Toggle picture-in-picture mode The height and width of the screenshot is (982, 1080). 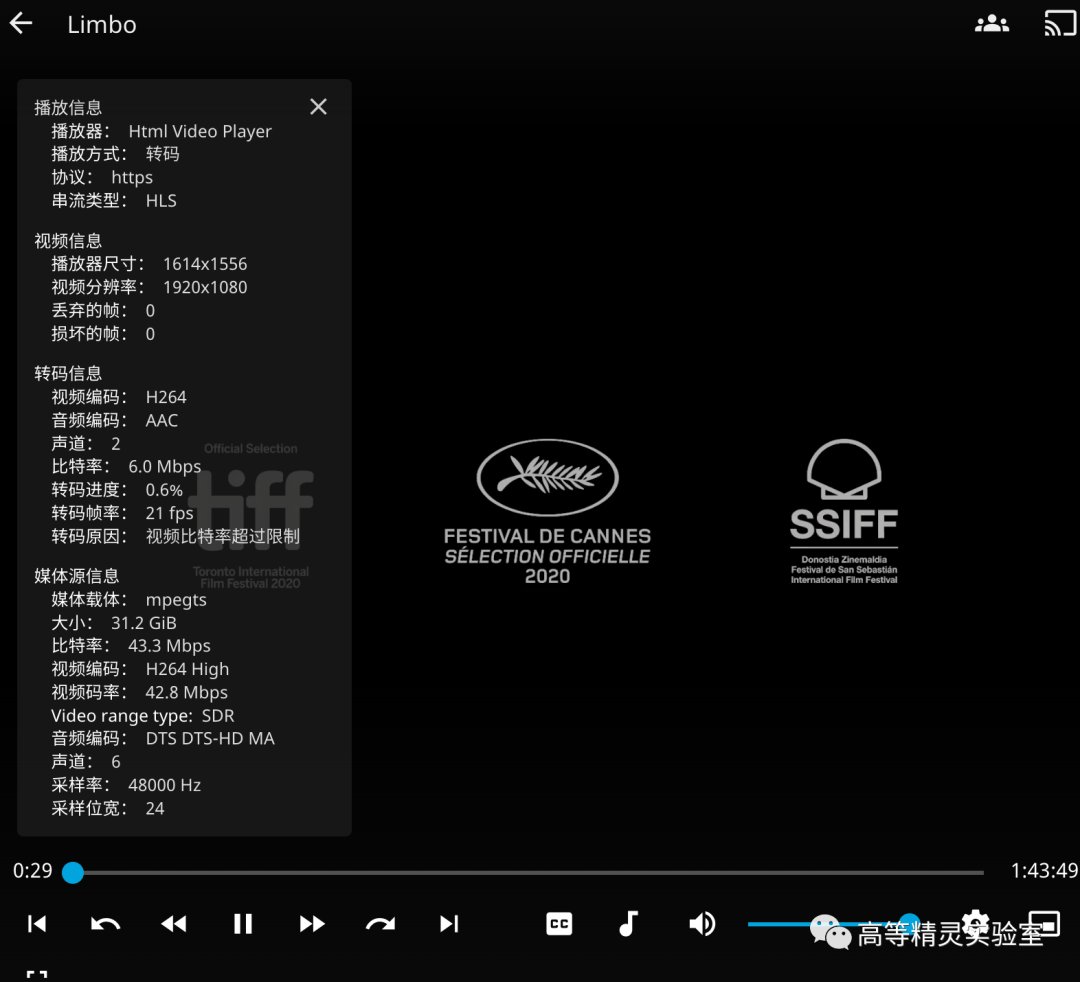tap(1044, 923)
